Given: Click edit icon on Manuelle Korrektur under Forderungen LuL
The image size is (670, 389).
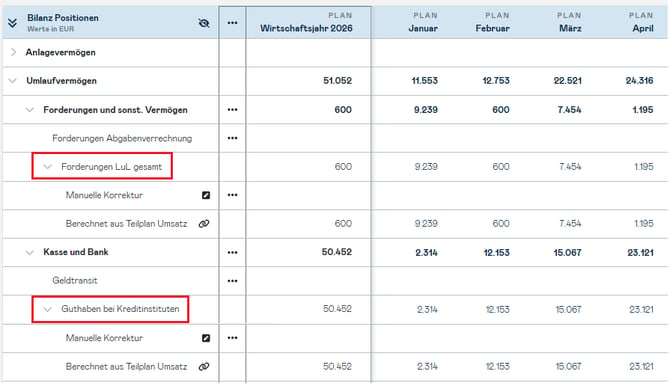Looking at the screenshot, I should click(x=206, y=195).
